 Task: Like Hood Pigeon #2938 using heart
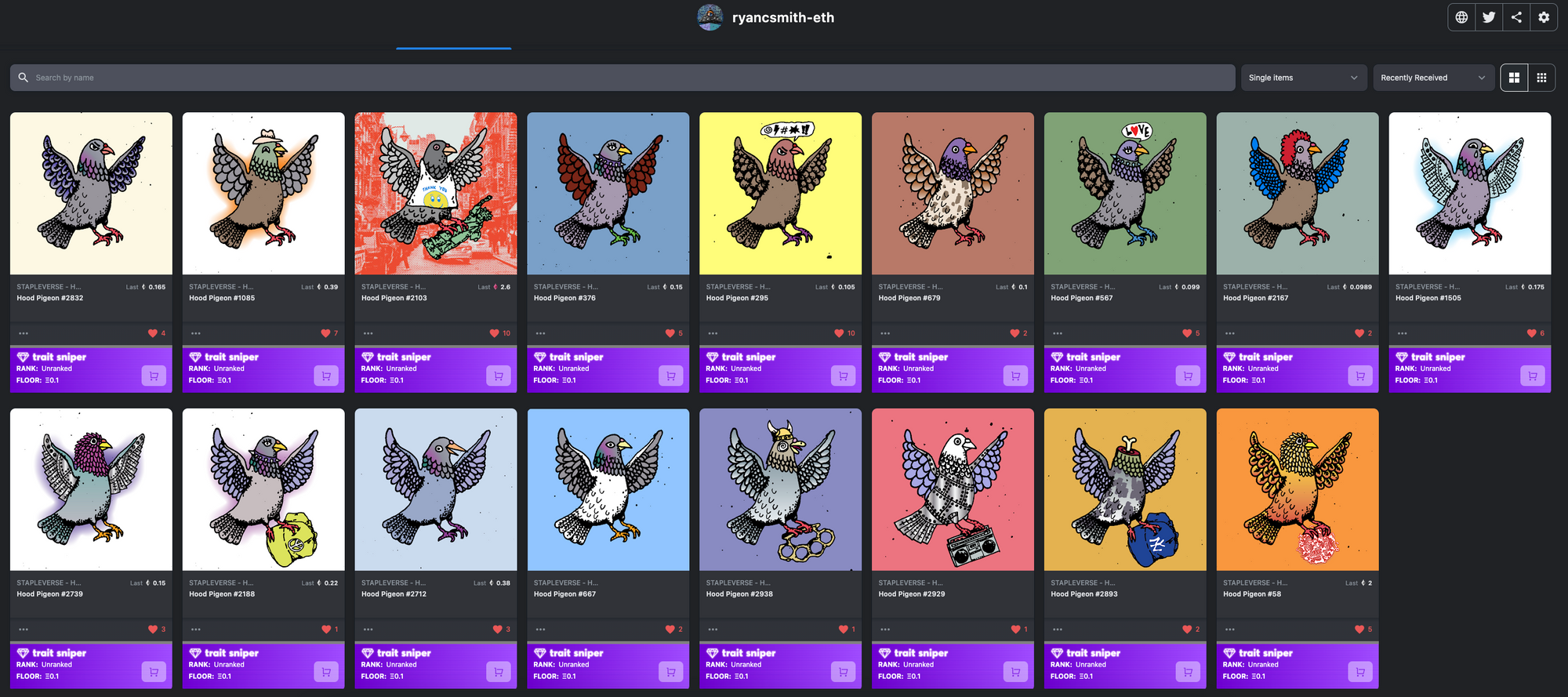(x=843, y=630)
